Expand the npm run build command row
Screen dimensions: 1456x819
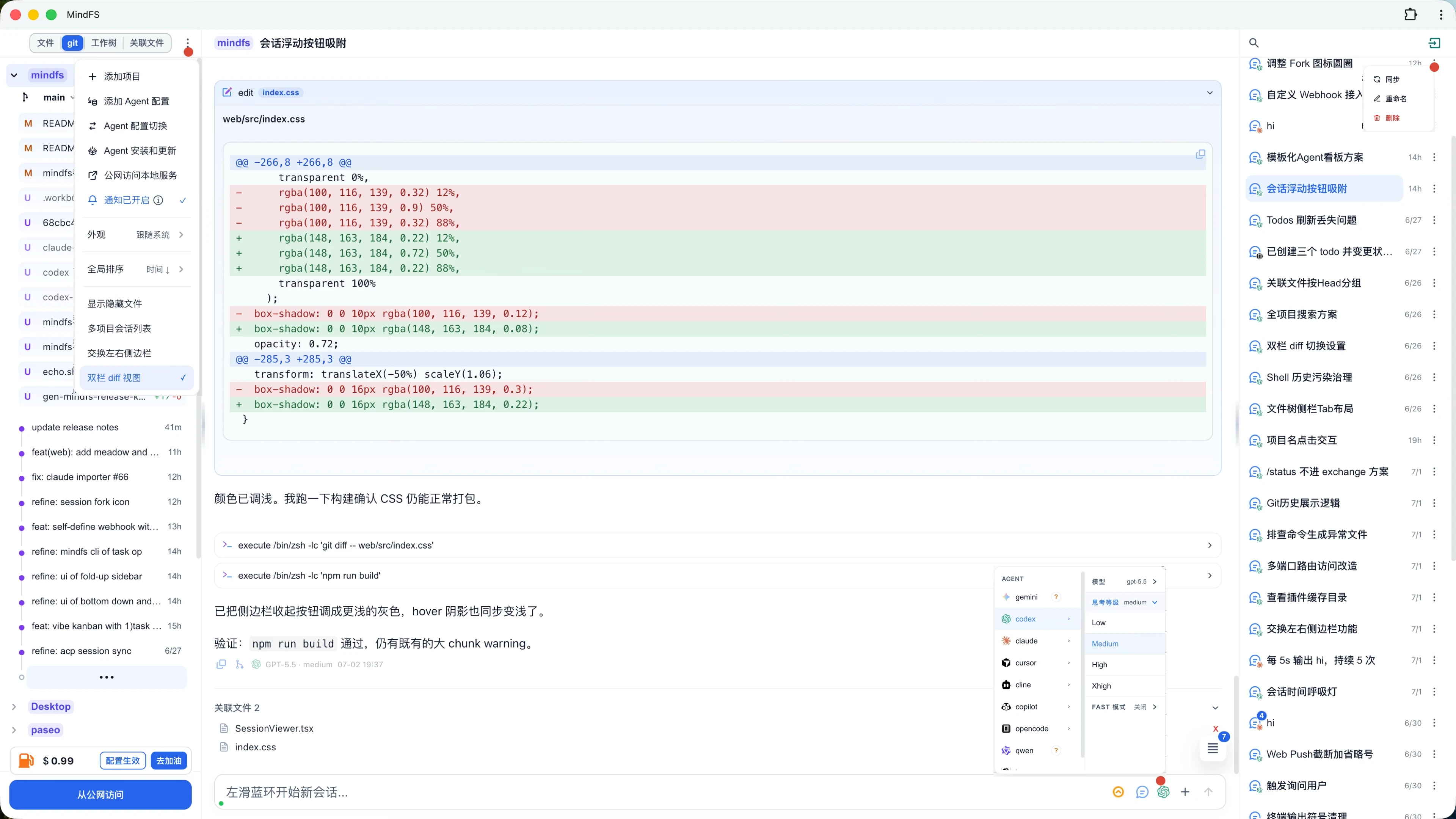[x=717, y=576]
